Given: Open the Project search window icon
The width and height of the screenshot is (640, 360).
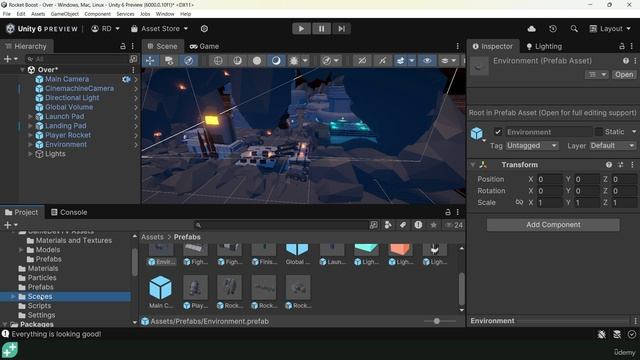Looking at the screenshot, I should coord(373,225).
